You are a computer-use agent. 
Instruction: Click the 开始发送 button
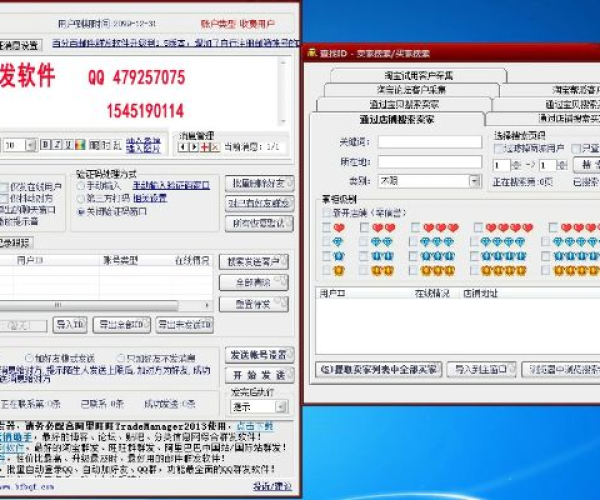tap(259, 375)
